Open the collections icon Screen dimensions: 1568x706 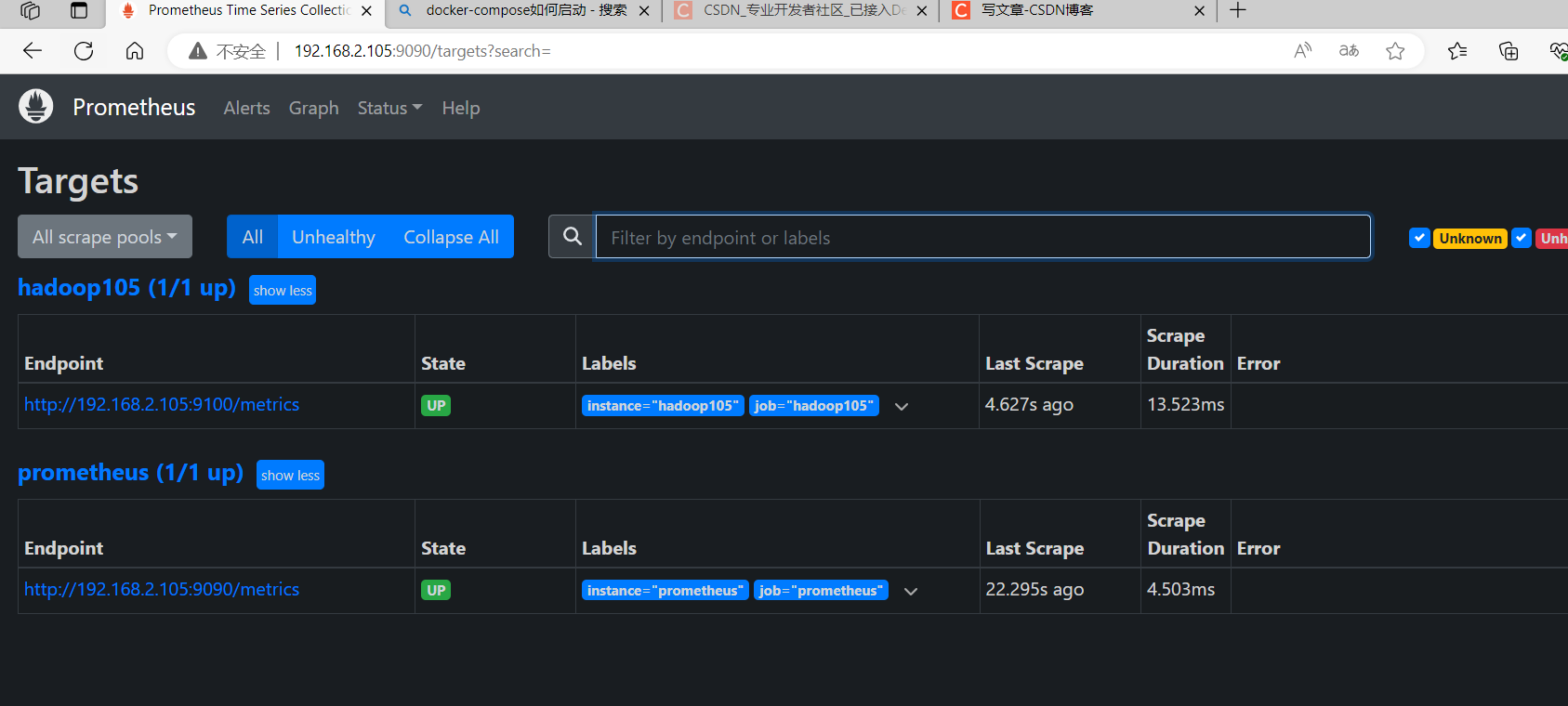tap(1509, 51)
